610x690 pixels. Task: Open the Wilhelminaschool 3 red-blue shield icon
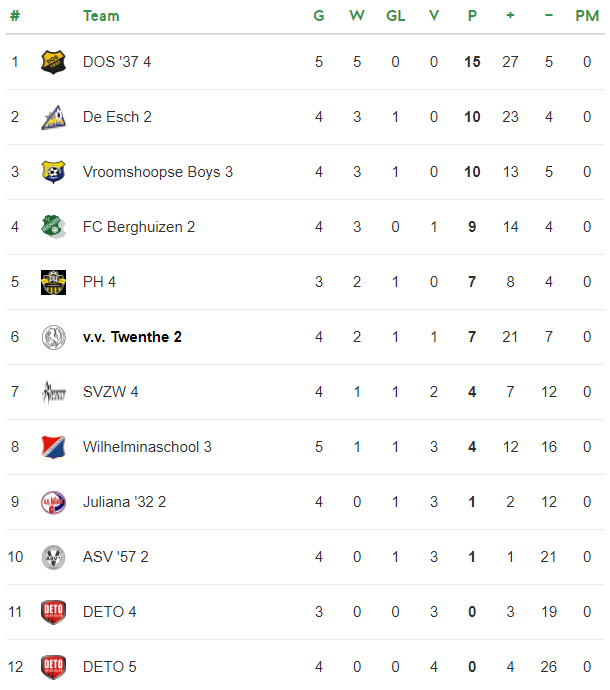(53, 447)
